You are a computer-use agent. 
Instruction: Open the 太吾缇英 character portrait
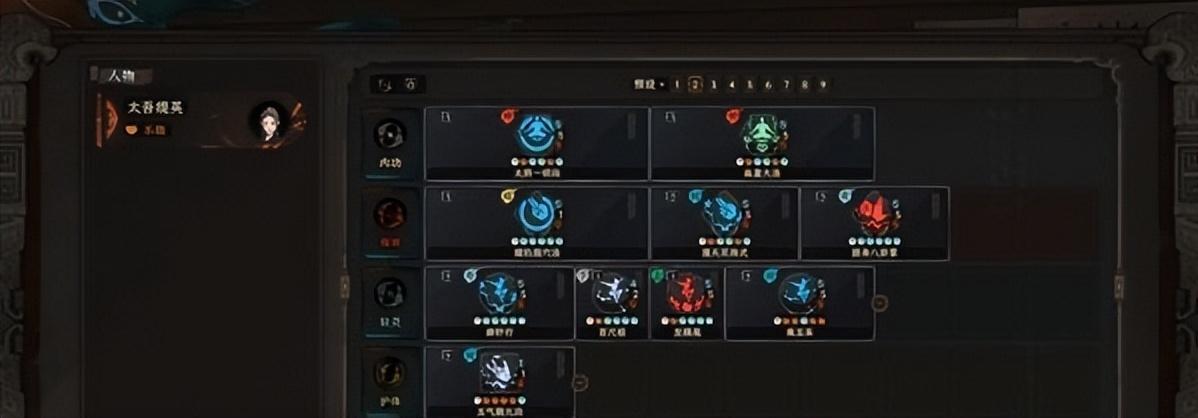[268, 121]
